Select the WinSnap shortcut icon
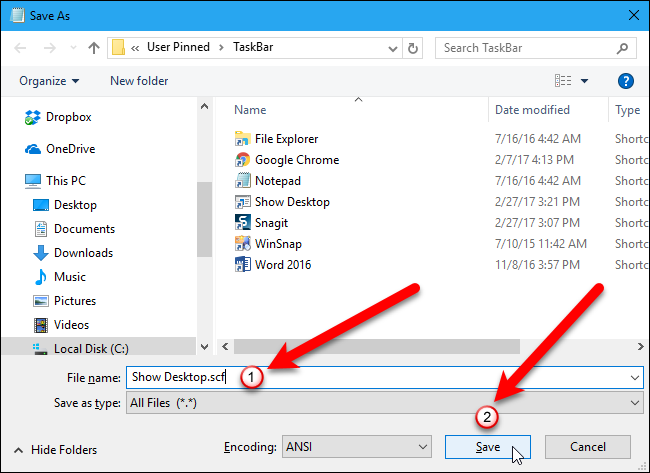This screenshot has width=650, height=473. 243,244
